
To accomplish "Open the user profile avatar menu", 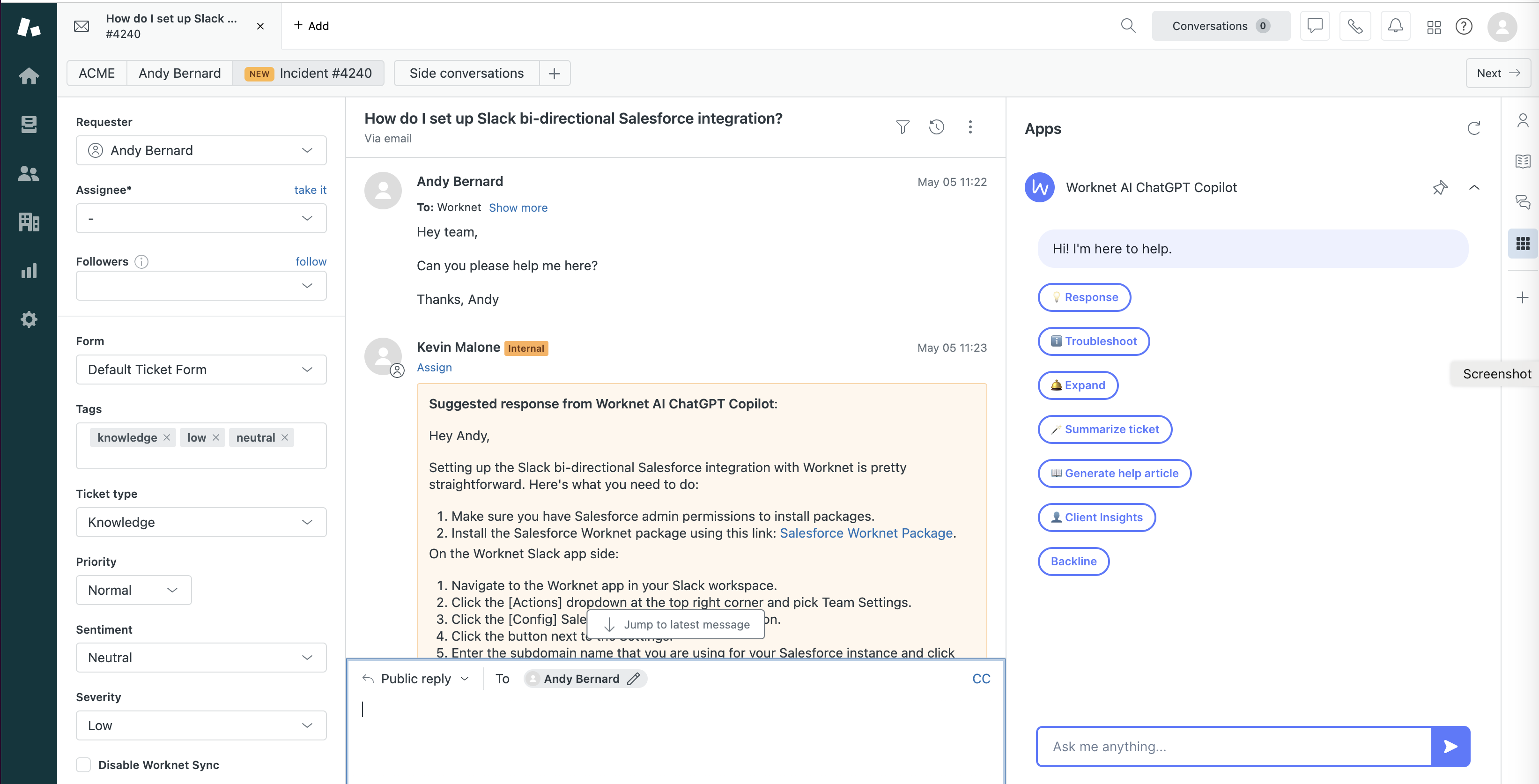I will (x=1502, y=26).
